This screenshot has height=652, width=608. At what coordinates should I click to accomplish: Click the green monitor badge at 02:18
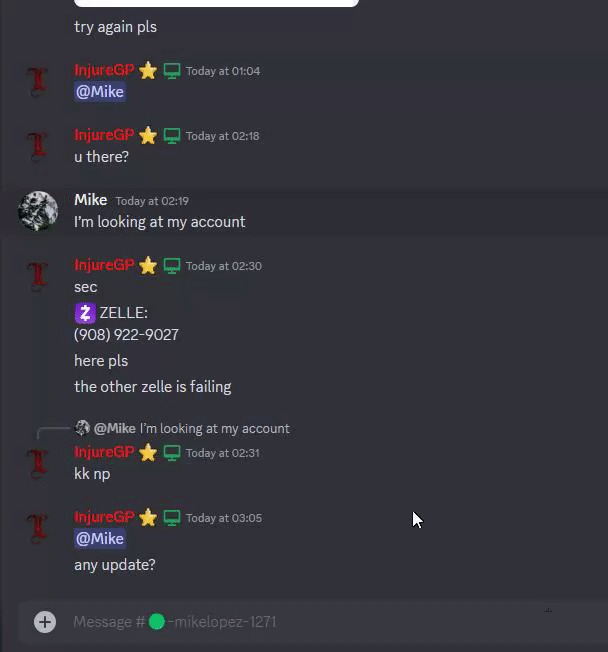[x=172, y=136]
